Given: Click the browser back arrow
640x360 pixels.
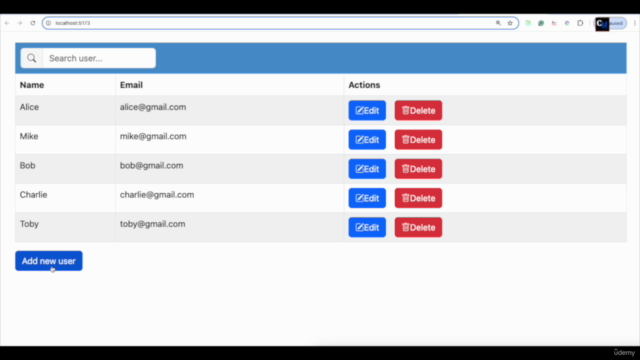Looking at the screenshot, I should [x=7, y=23].
